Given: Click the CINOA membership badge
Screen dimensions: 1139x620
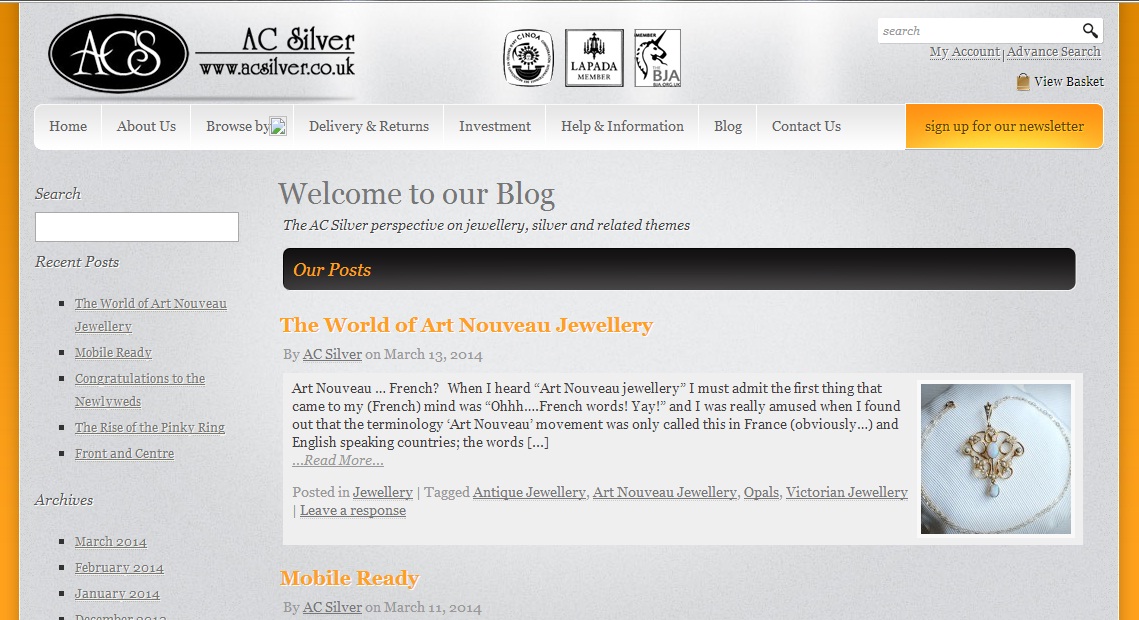Looking at the screenshot, I should [528, 58].
